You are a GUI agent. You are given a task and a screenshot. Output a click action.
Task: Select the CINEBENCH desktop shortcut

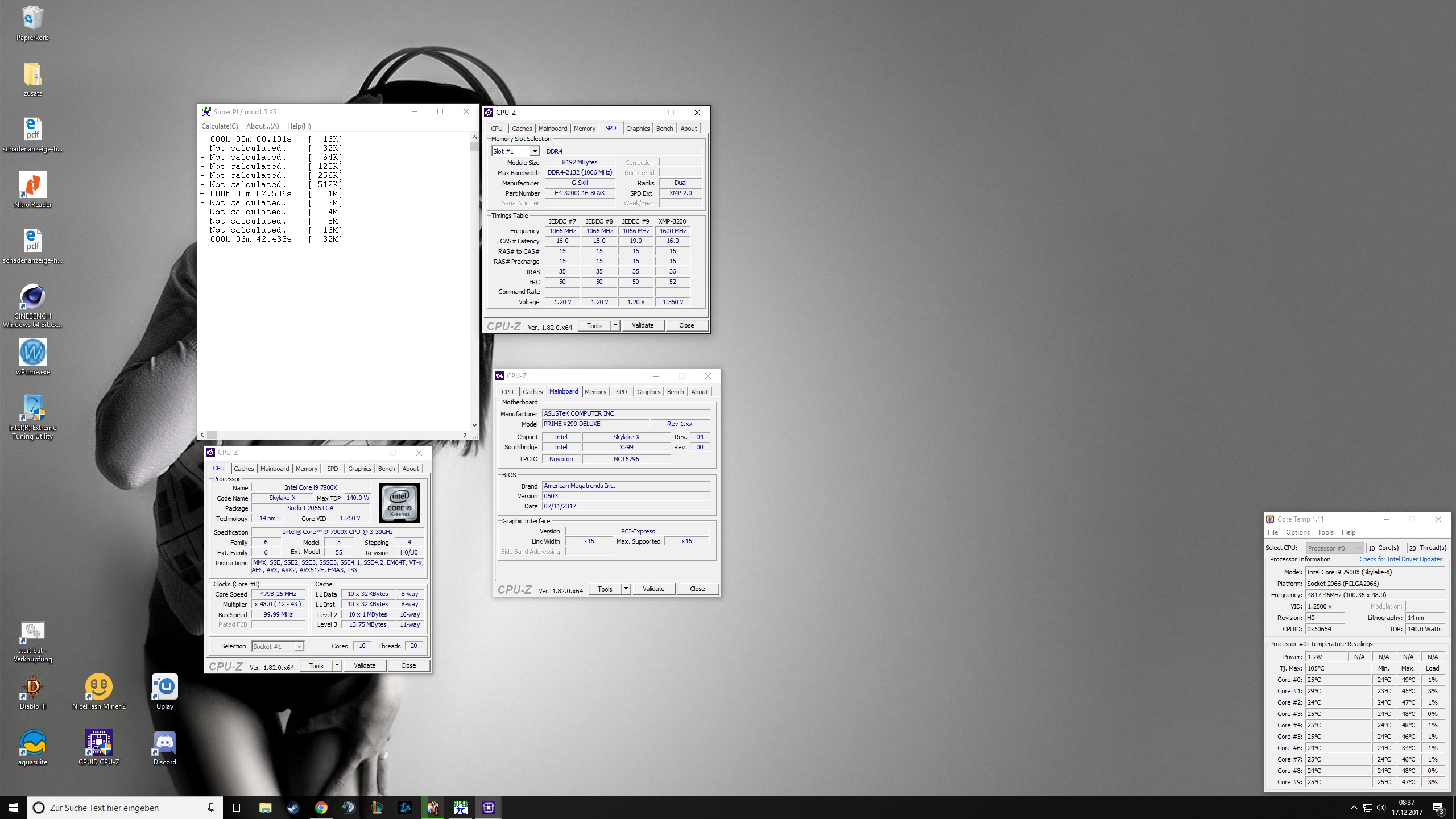[x=32, y=306]
